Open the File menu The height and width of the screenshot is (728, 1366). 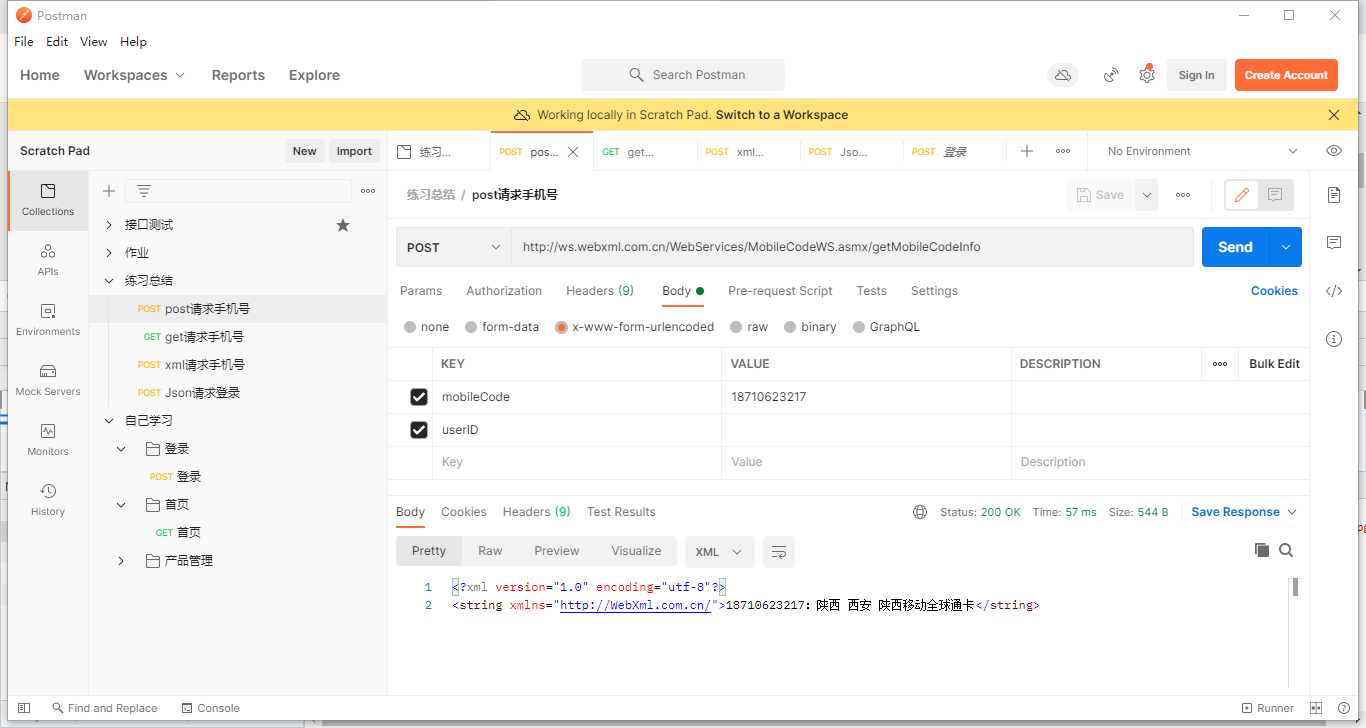[24, 42]
